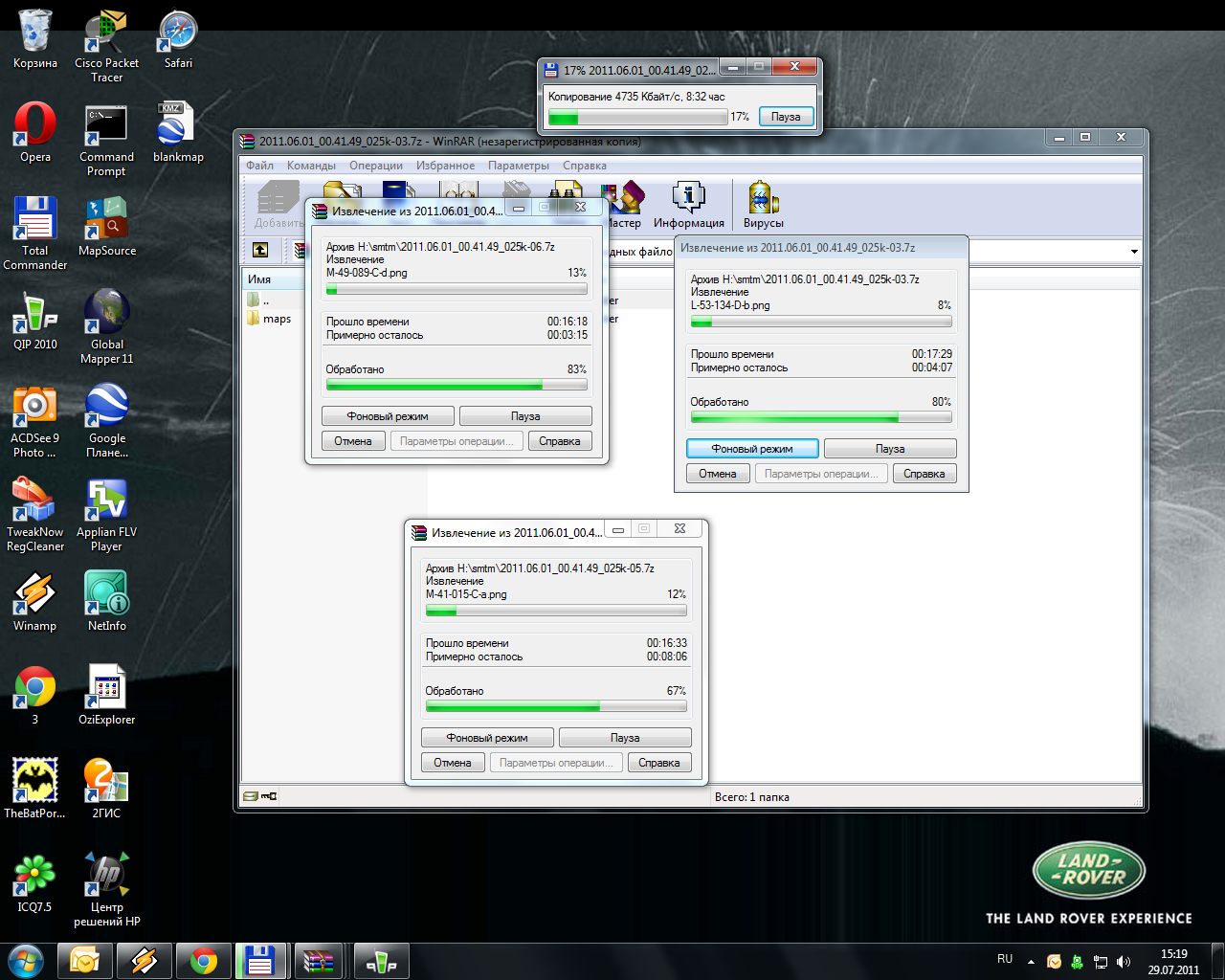Open Global Mapper 11 desktop icon
Viewport: 1225px width, 980px height.
pyautogui.click(x=106, y=327)
